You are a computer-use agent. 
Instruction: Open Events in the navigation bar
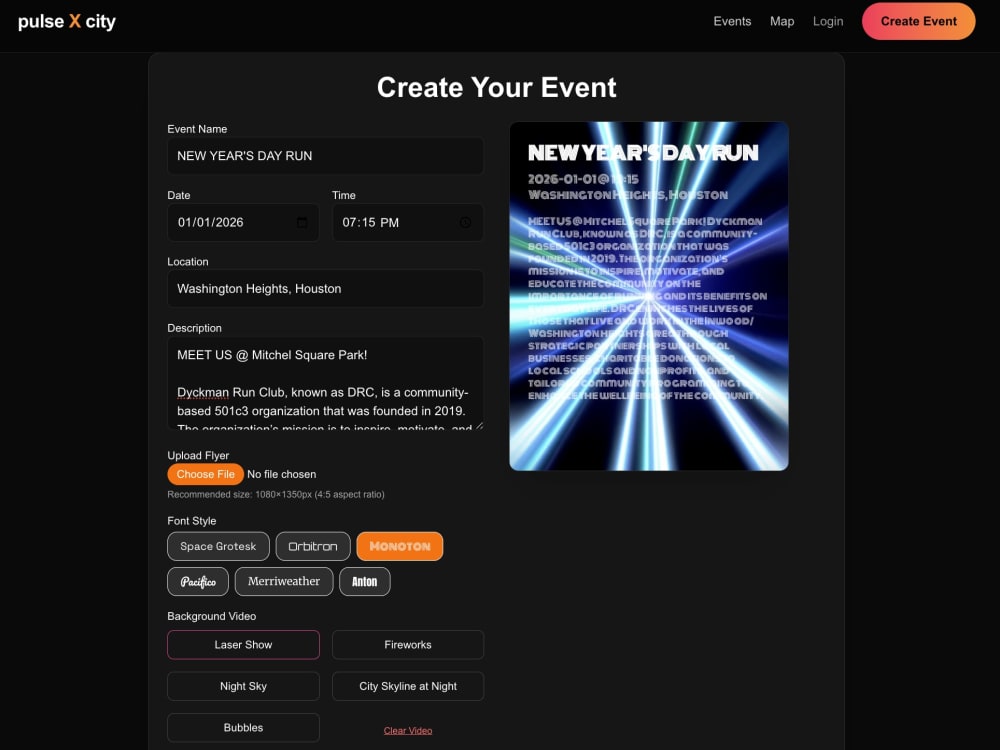tap(732, 21)
